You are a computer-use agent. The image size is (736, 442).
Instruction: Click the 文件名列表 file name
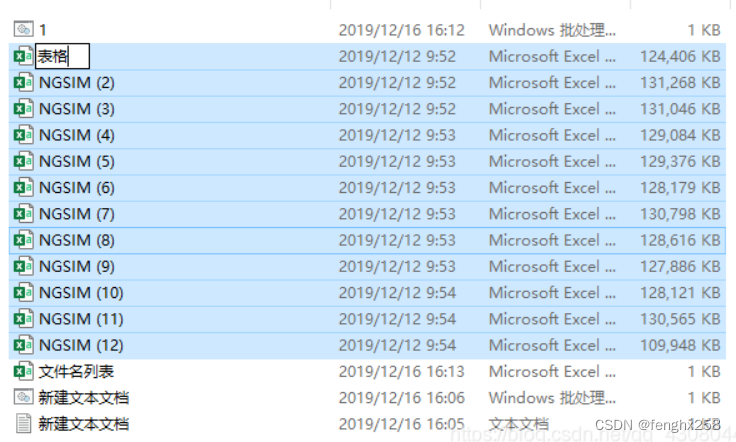tap(76, 371)
